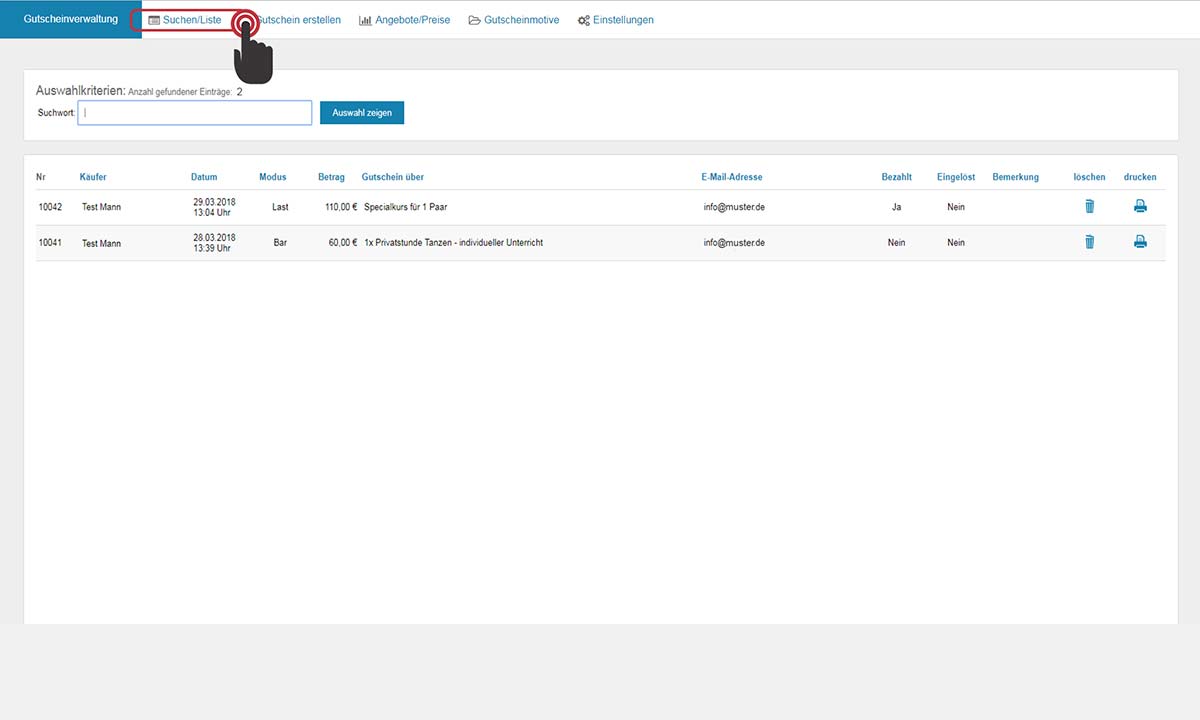Click the Einstellungen gears icon

tap(583, 20)
